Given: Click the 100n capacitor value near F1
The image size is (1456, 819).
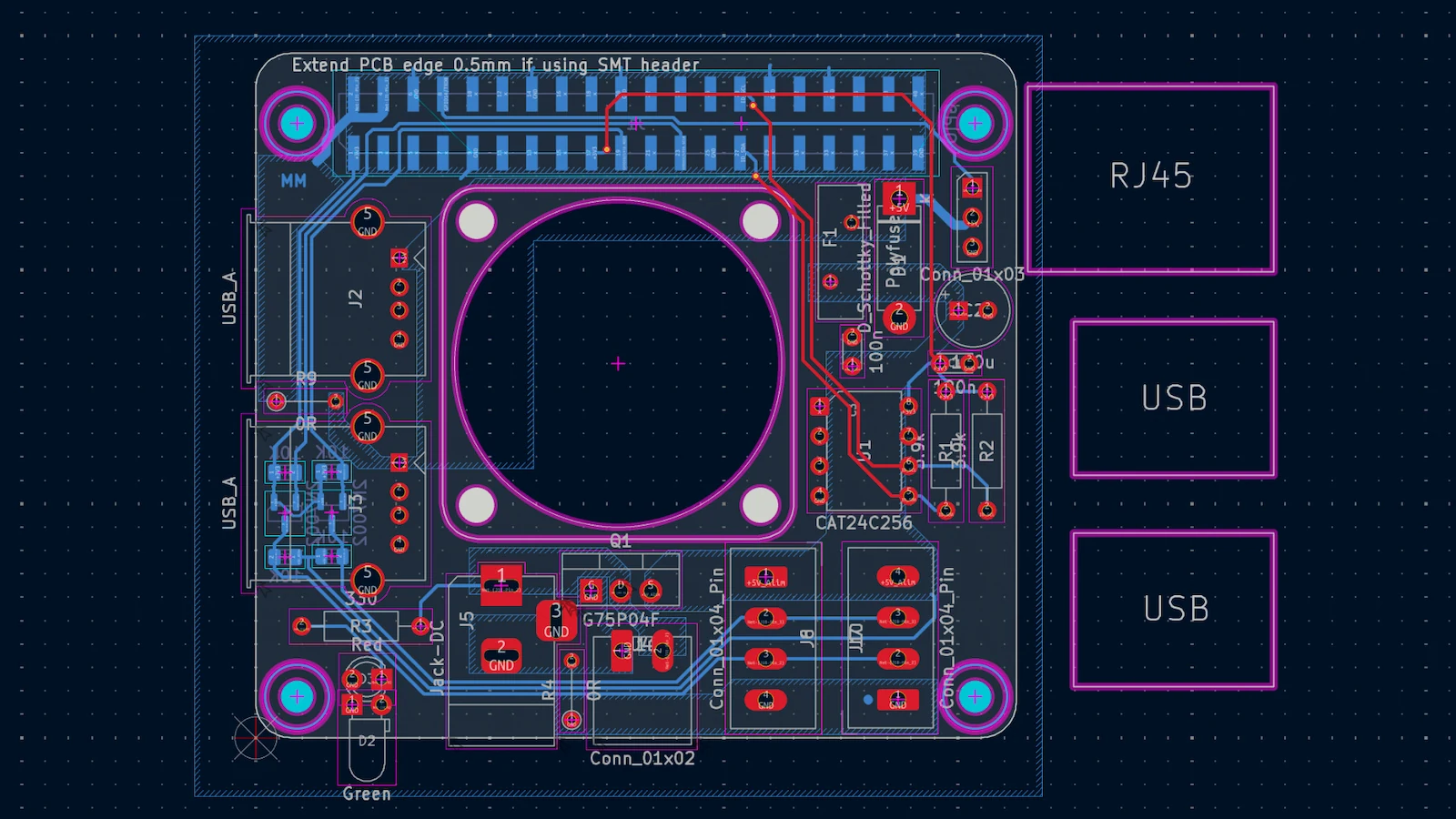Looking at the screenshot, I should pyautogui.click(x=875, y=352).
